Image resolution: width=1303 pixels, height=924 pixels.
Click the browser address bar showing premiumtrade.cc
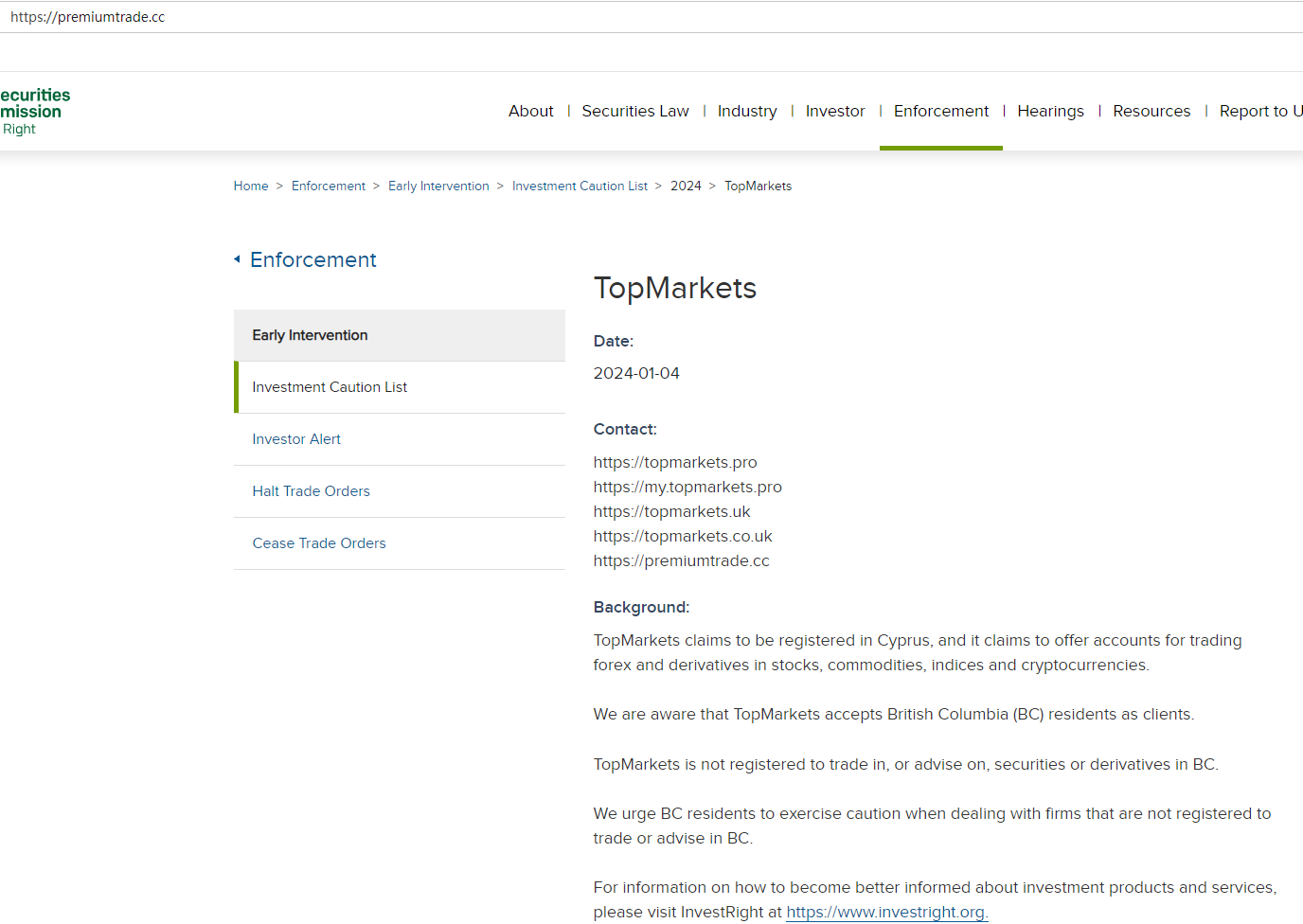pos(651,17)
